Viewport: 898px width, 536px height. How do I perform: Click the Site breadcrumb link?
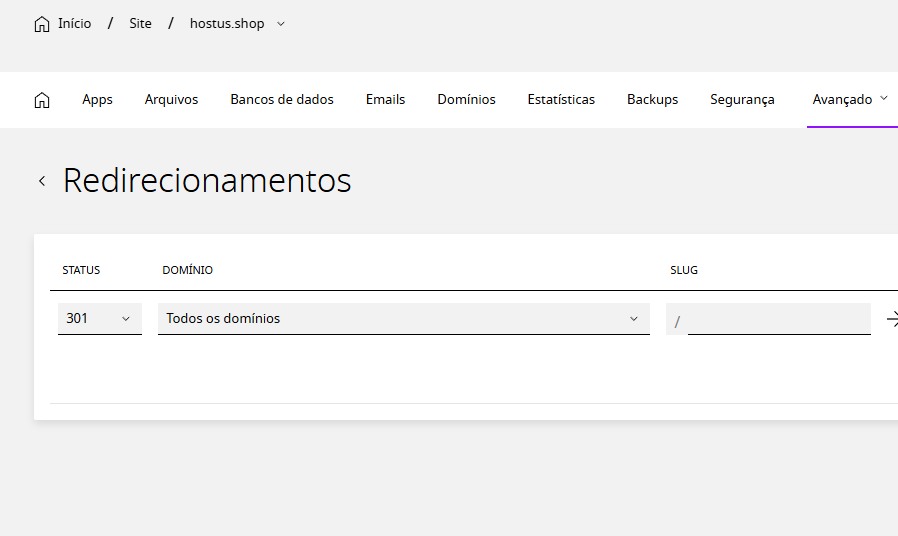click(140, 23)
